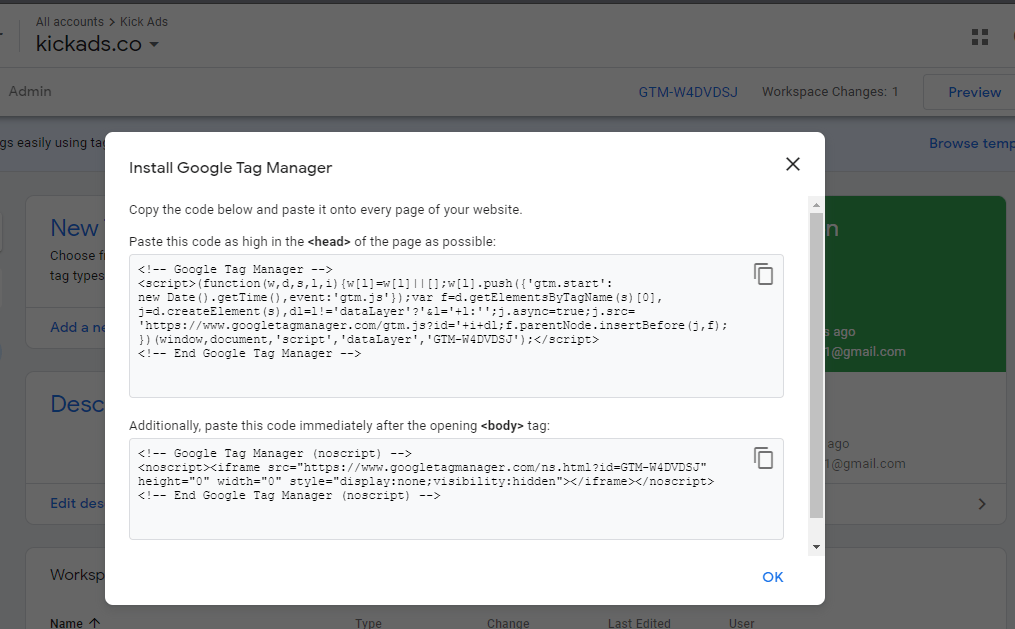Viewport: 1015px width, 629px height.
Task: Click the Add a new tag link
Action: 78,327
